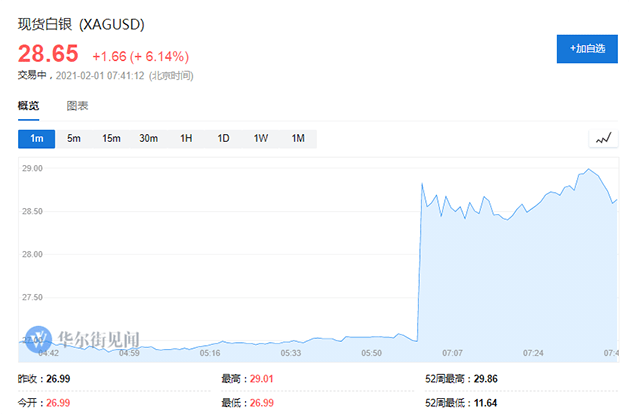Switch chart to 15m interval
630x414 pixels.
tap(111, 139)
